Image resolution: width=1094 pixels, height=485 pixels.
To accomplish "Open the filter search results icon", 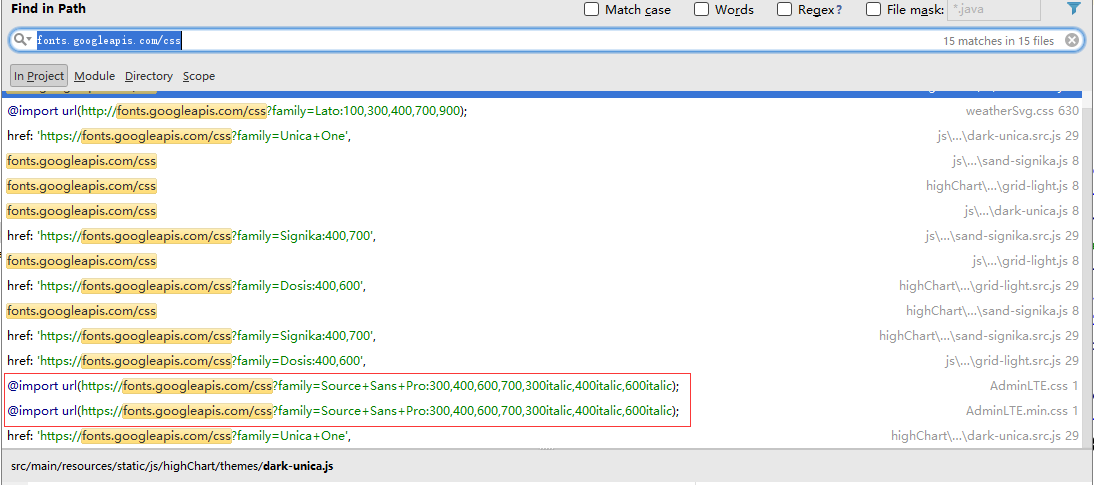I will [x=1073, y=9].
